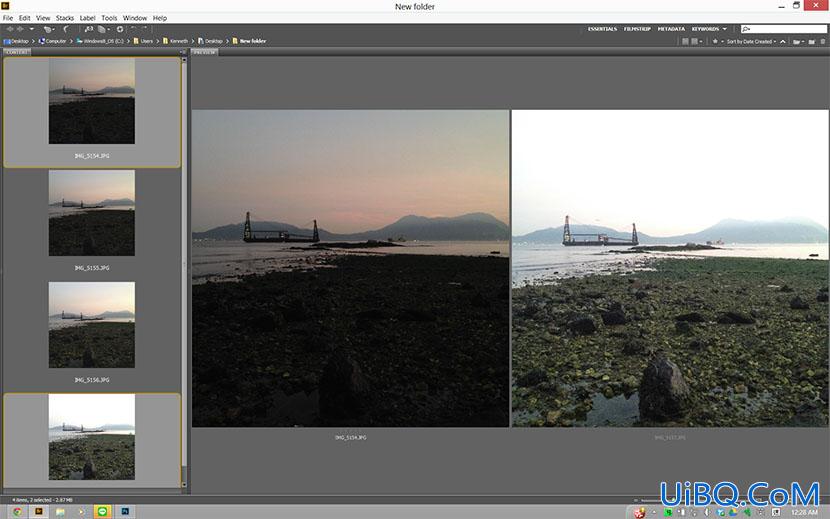
Task: Open File Explorer from the taskbar
Action: (x=60, y=512)
